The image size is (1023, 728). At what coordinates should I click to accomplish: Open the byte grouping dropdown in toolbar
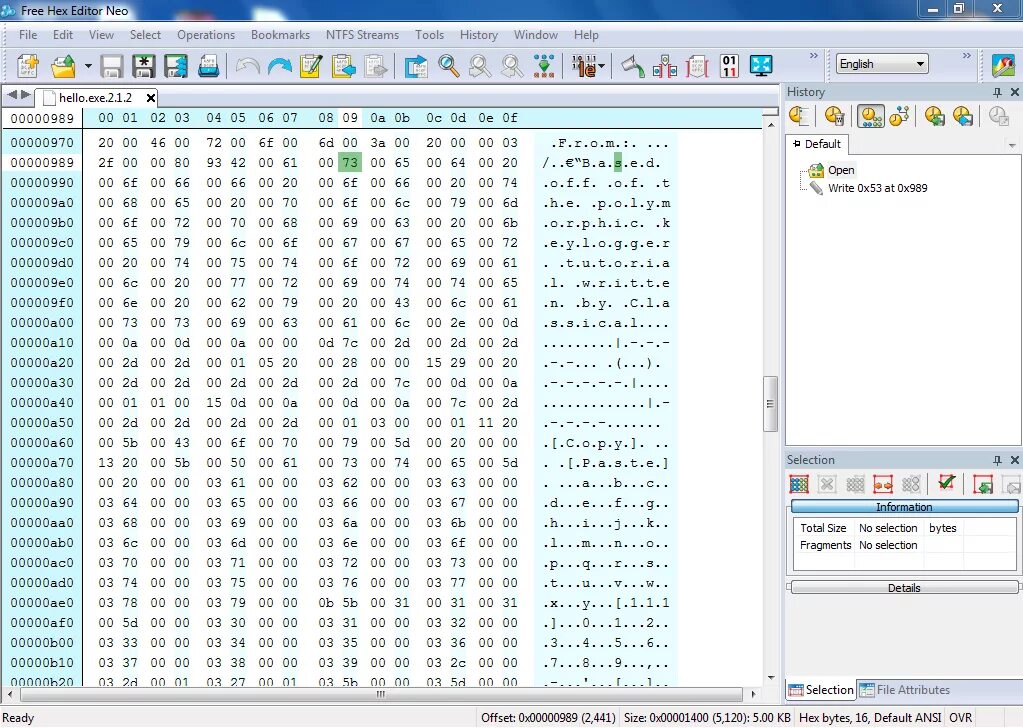click(x=601, y=66)
